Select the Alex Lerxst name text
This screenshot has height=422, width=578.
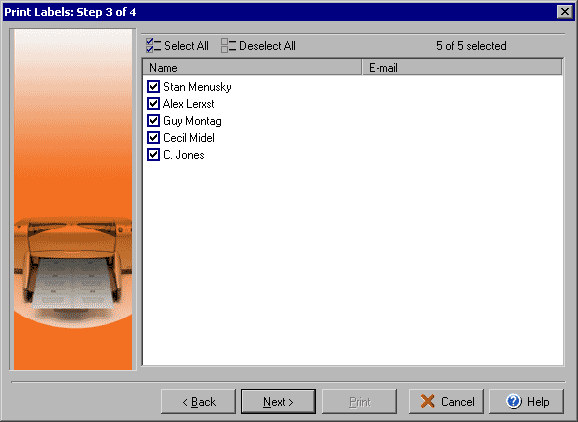pos(188,104)
